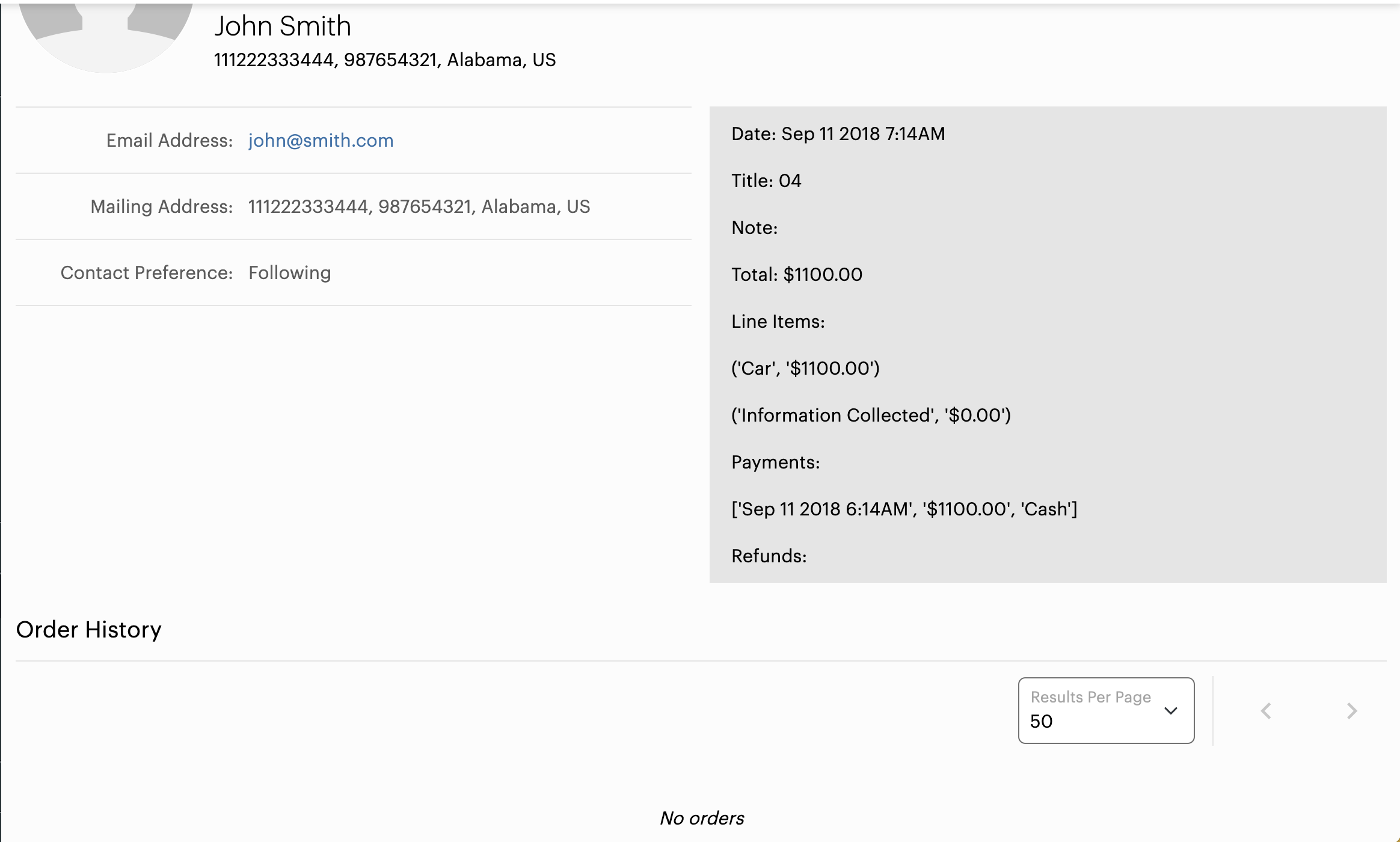Go to next page of order history
The width and height of the screenshot is (1400, 842).
tap(1352, 711)
